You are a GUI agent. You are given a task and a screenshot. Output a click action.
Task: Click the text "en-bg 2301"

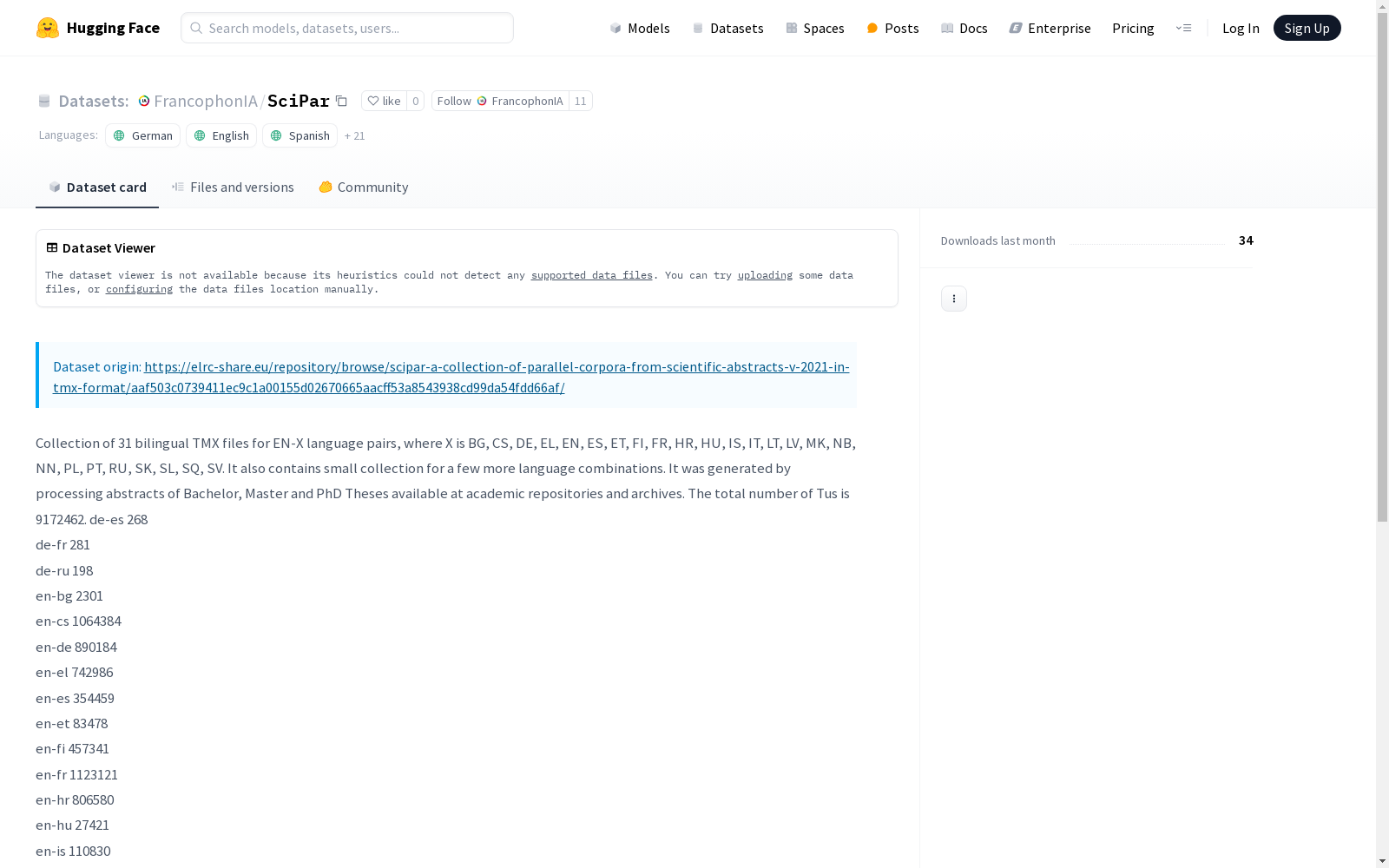[x=69, y=595]
